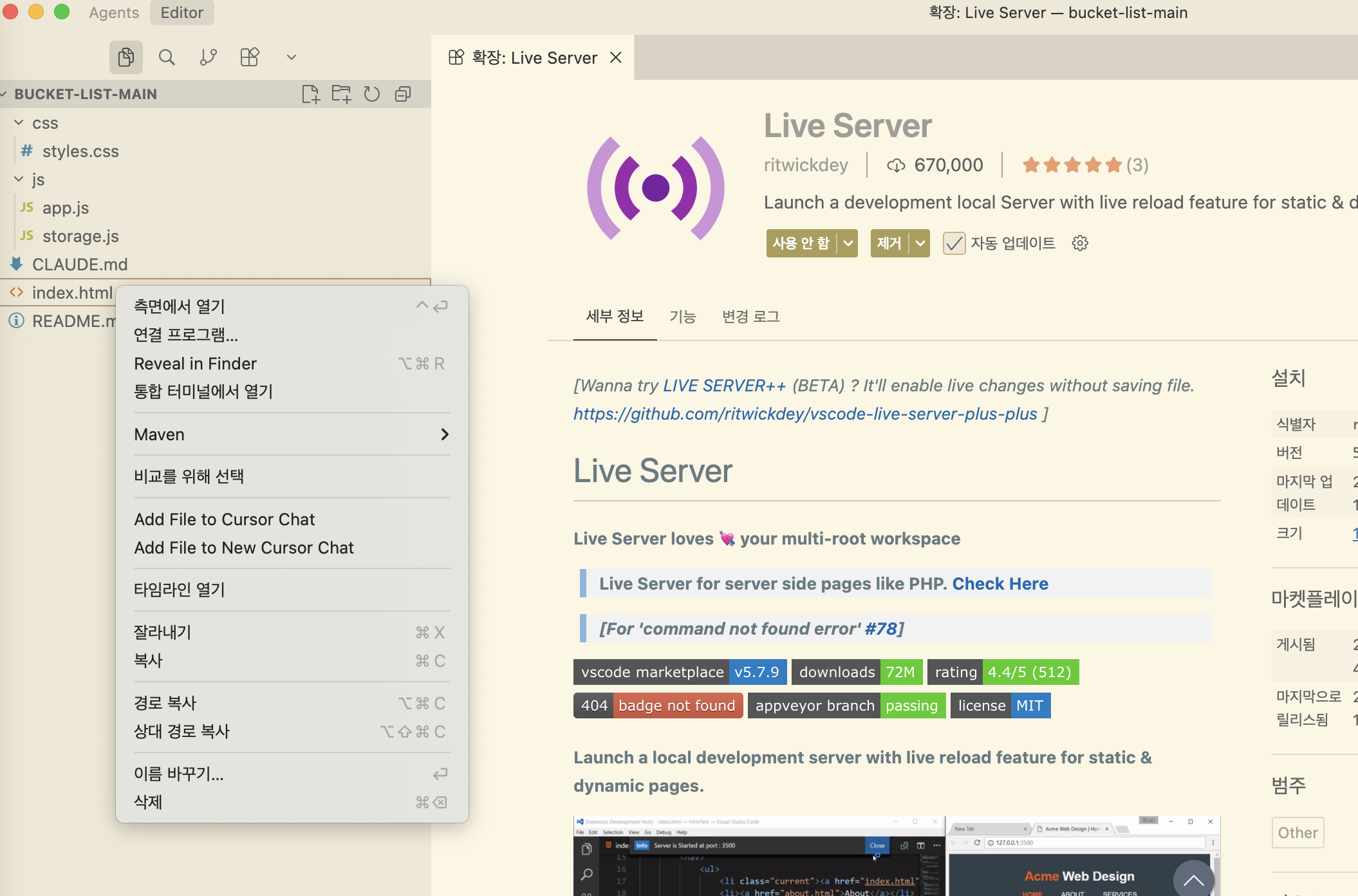Open the Extensions view icon
Screen dimensions: 1358x896
(250, 57)
